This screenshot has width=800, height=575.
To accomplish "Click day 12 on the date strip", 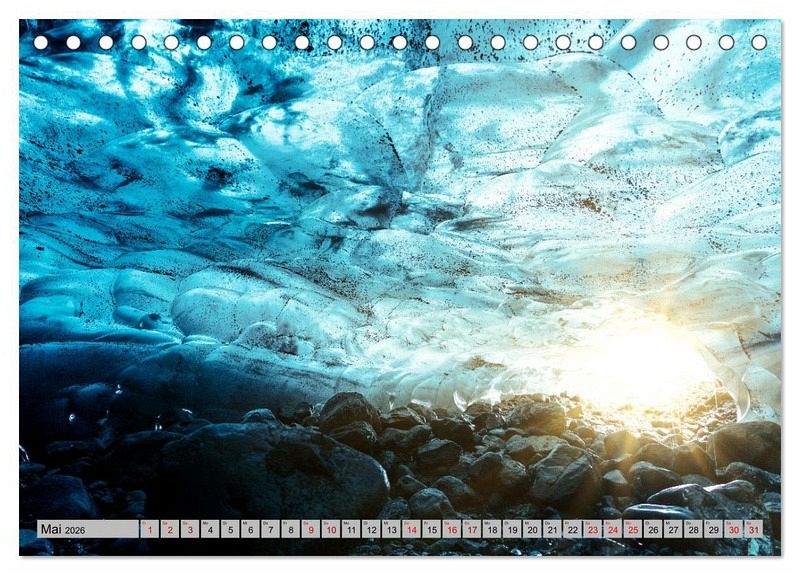I will coord(370,529).
